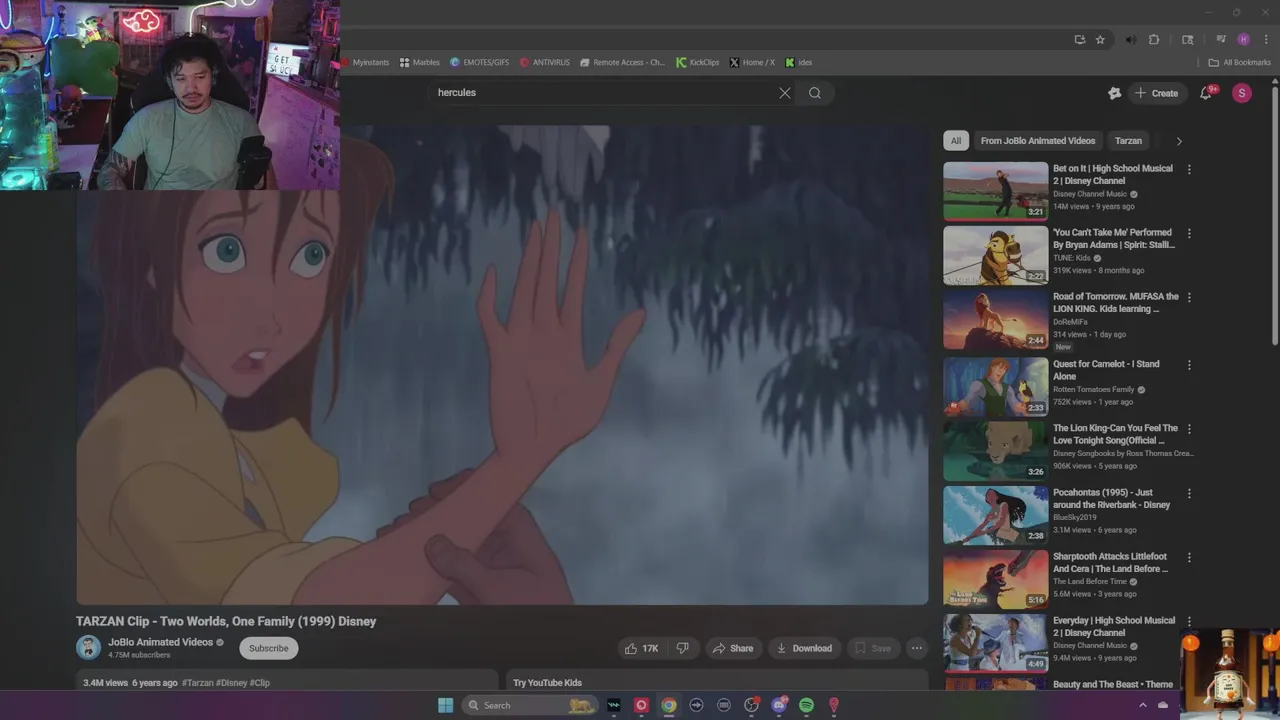Open the Chrome extensions puzzle icon

tap(1154, 40)
